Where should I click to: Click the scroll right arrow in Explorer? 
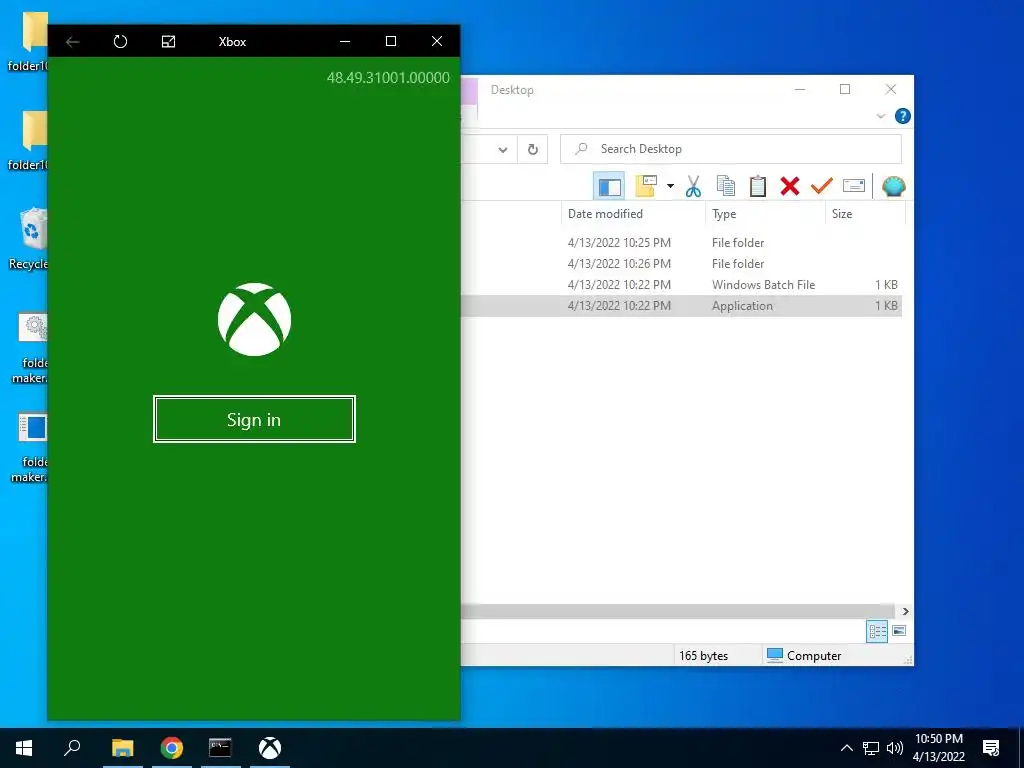point(905,611)
